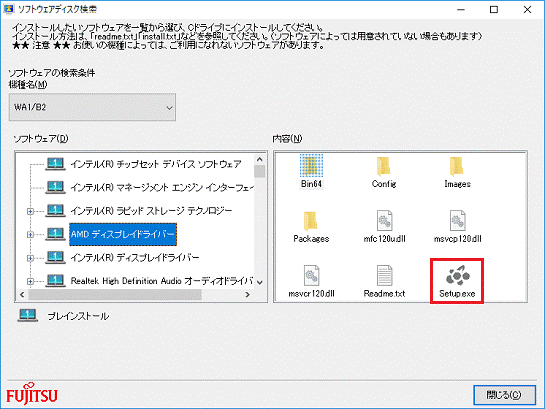The height and width of the screenshot is (409, 545).
Task: Select the msvcr120.dll file icon
Action: pyautogui.click(x=311, y=276)
